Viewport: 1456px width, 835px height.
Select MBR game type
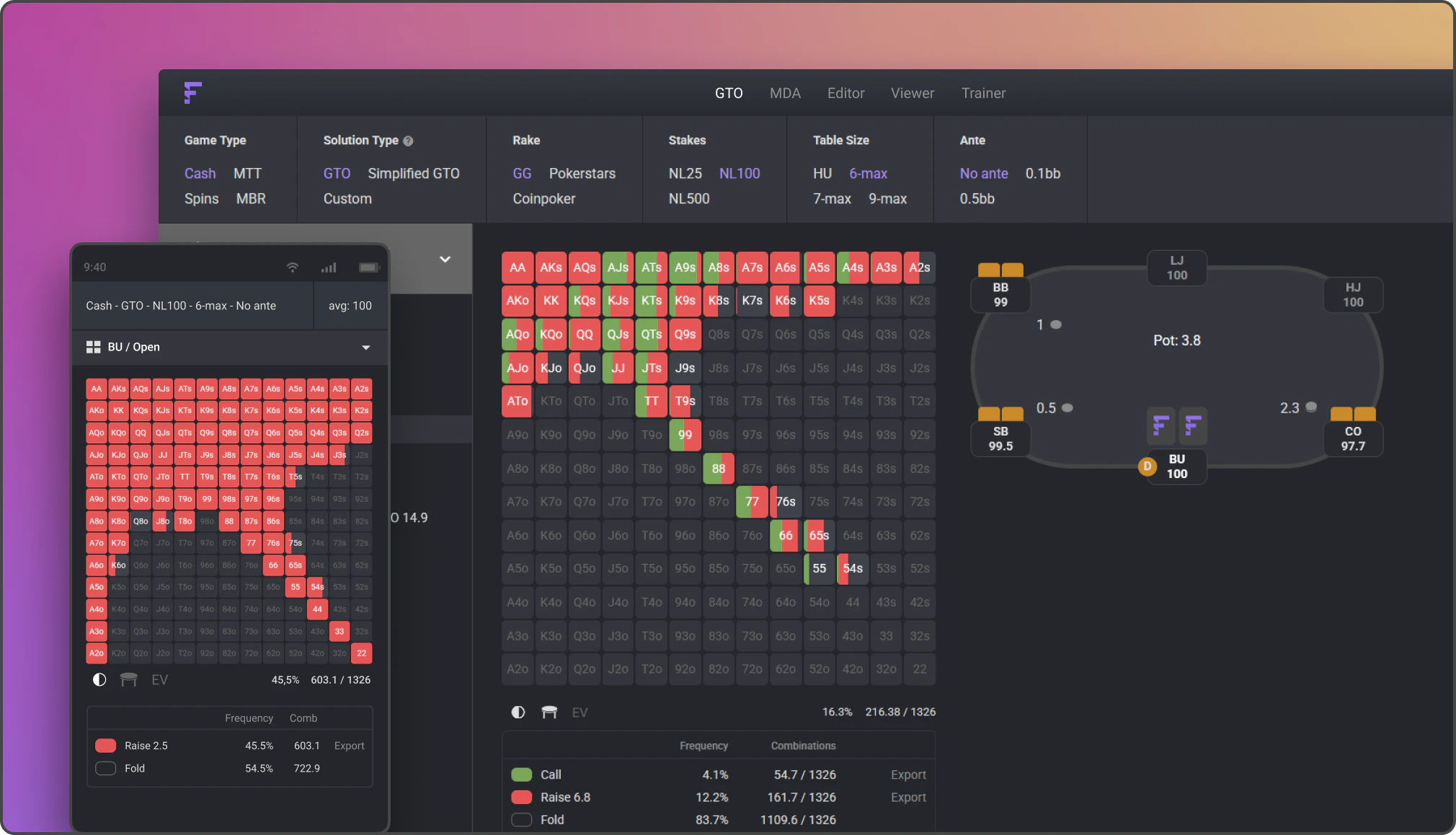pos(251,199)
